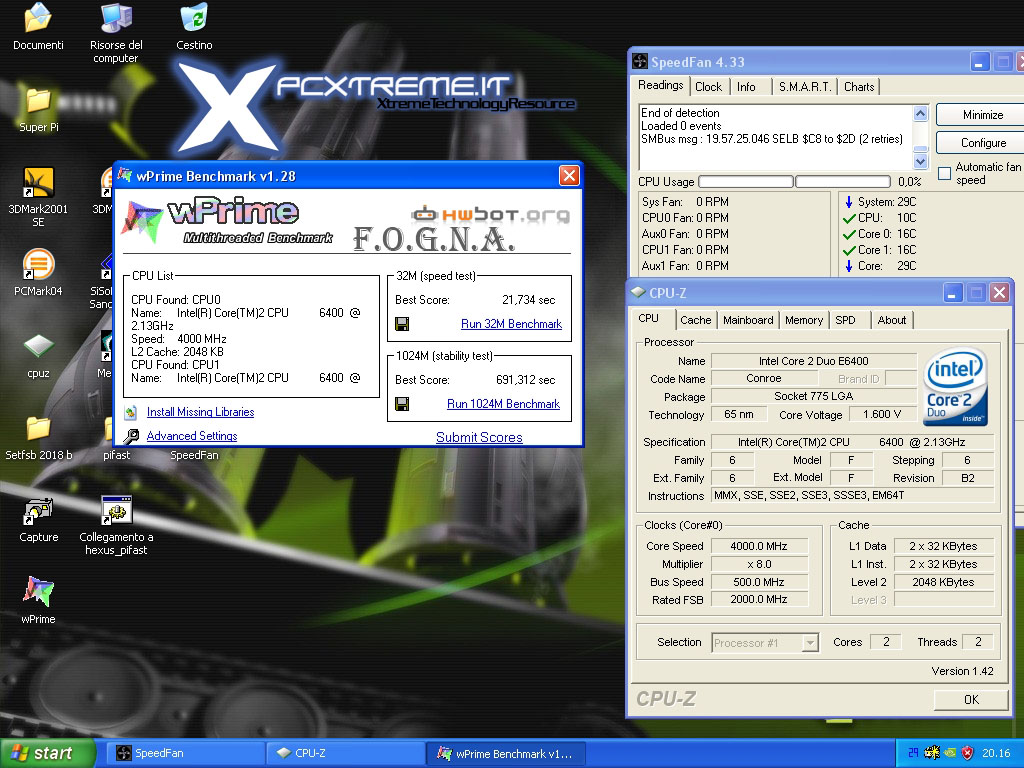Open SpeedFan Charts tab

click(859, 87)
